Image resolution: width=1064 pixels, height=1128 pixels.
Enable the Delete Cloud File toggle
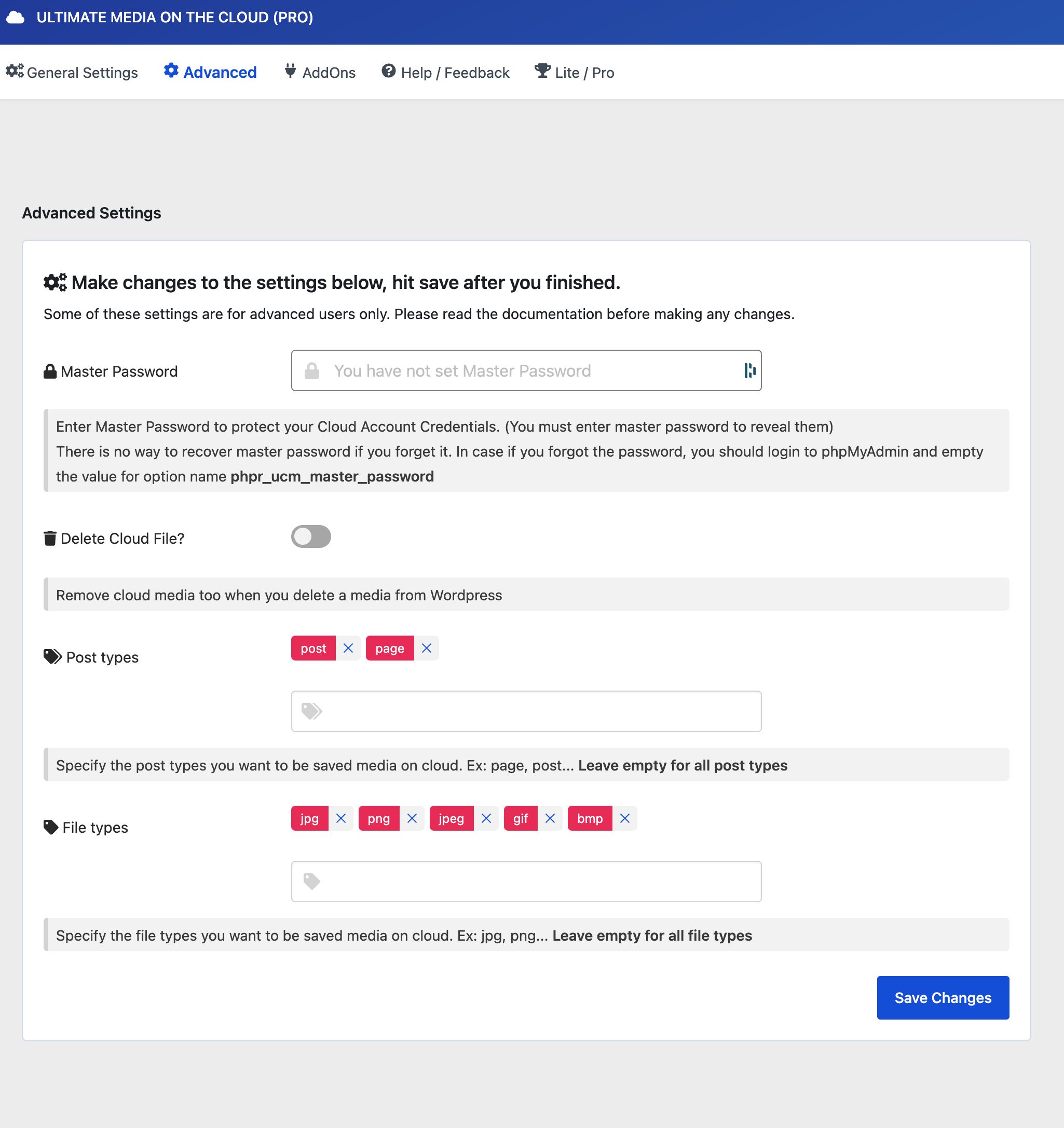click(311, 537)
